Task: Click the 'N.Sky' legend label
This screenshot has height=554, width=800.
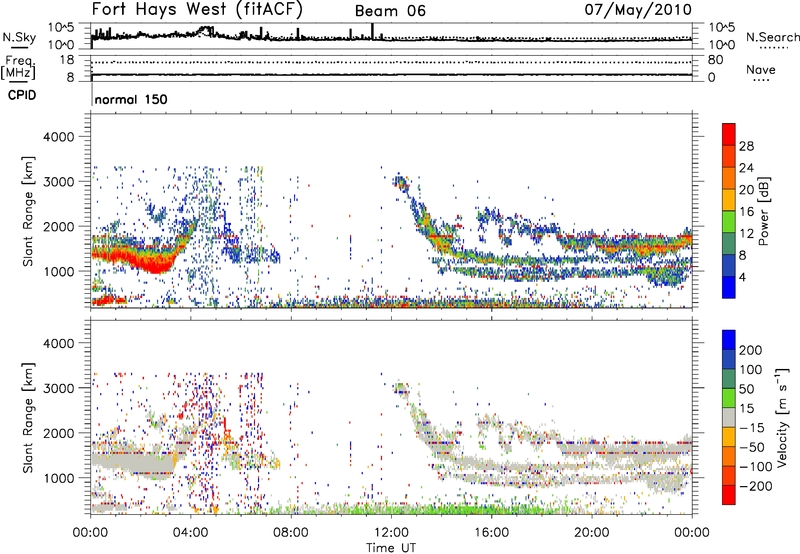Action: pos(19,37)
